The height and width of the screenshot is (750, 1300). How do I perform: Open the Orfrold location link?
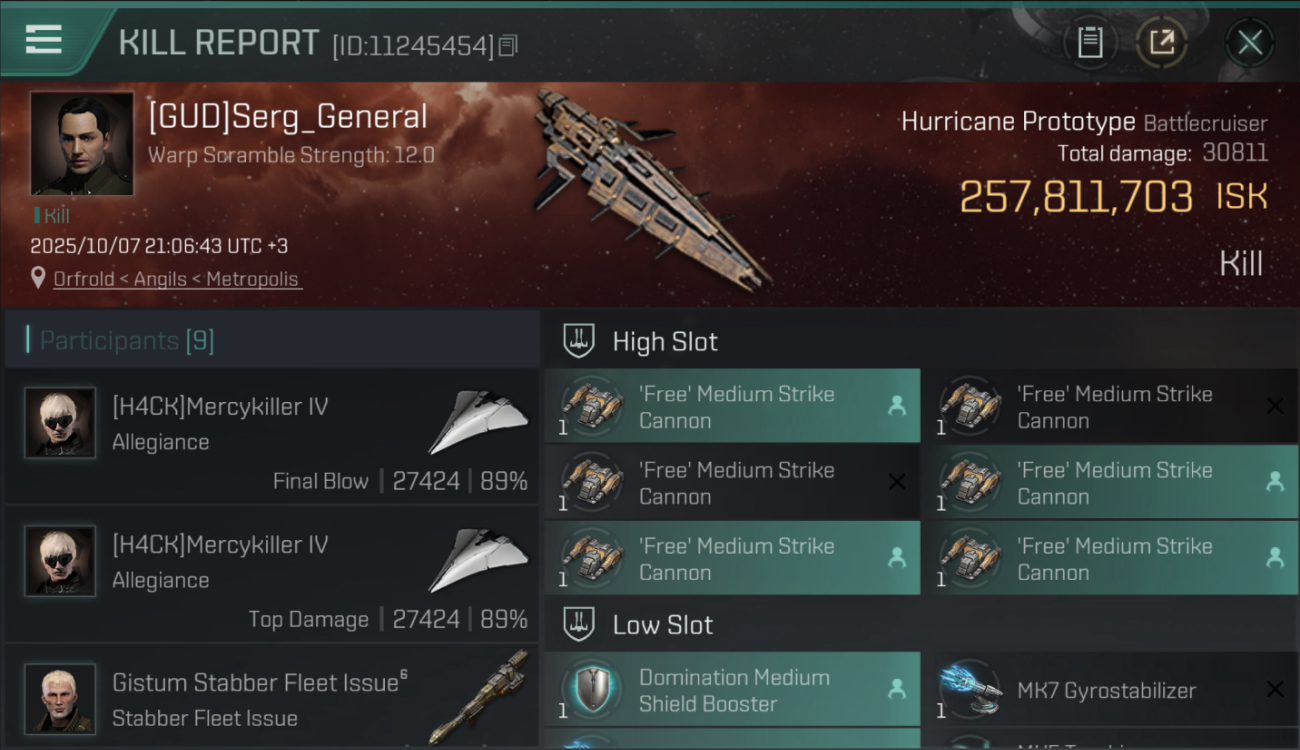pyautogui.click(x=177, y=279)
